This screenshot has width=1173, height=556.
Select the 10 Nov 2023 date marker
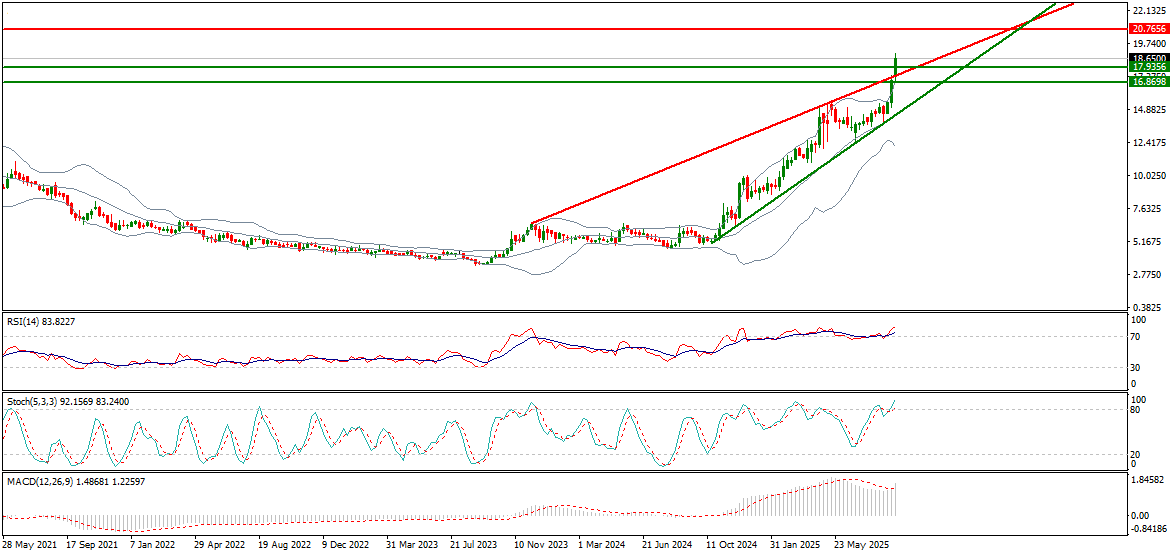(540, 546)
